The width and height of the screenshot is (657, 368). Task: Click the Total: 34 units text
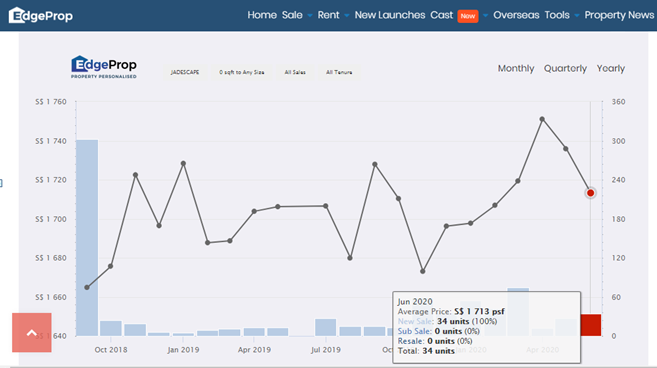click(426, 351)
